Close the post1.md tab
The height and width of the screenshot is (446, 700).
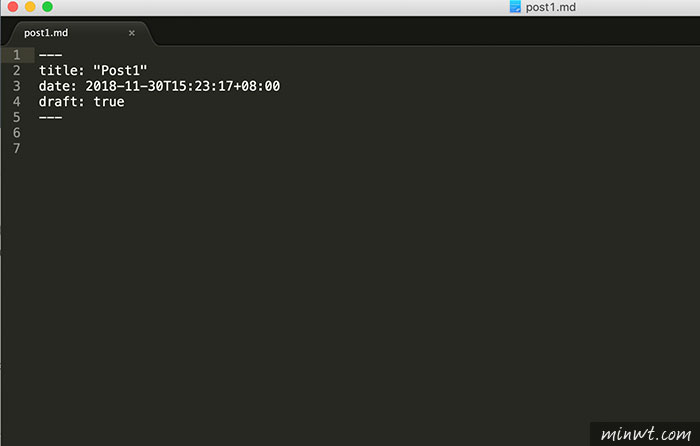pos(132,33)
